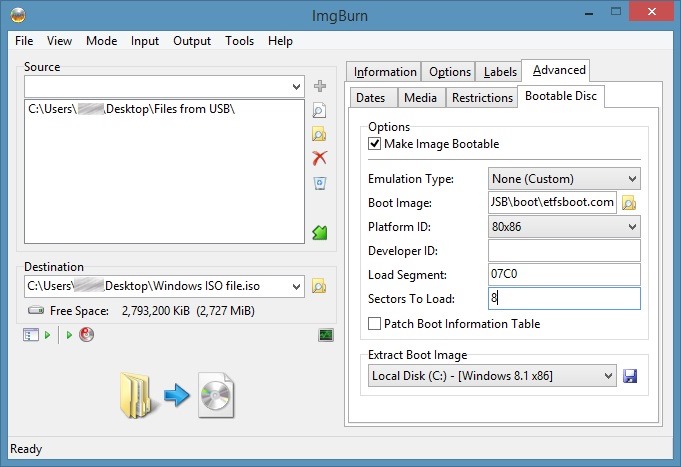Open the Tools menu
This screenshot has width=681, height=467.
pyautogui.click(x=239, y=41)
